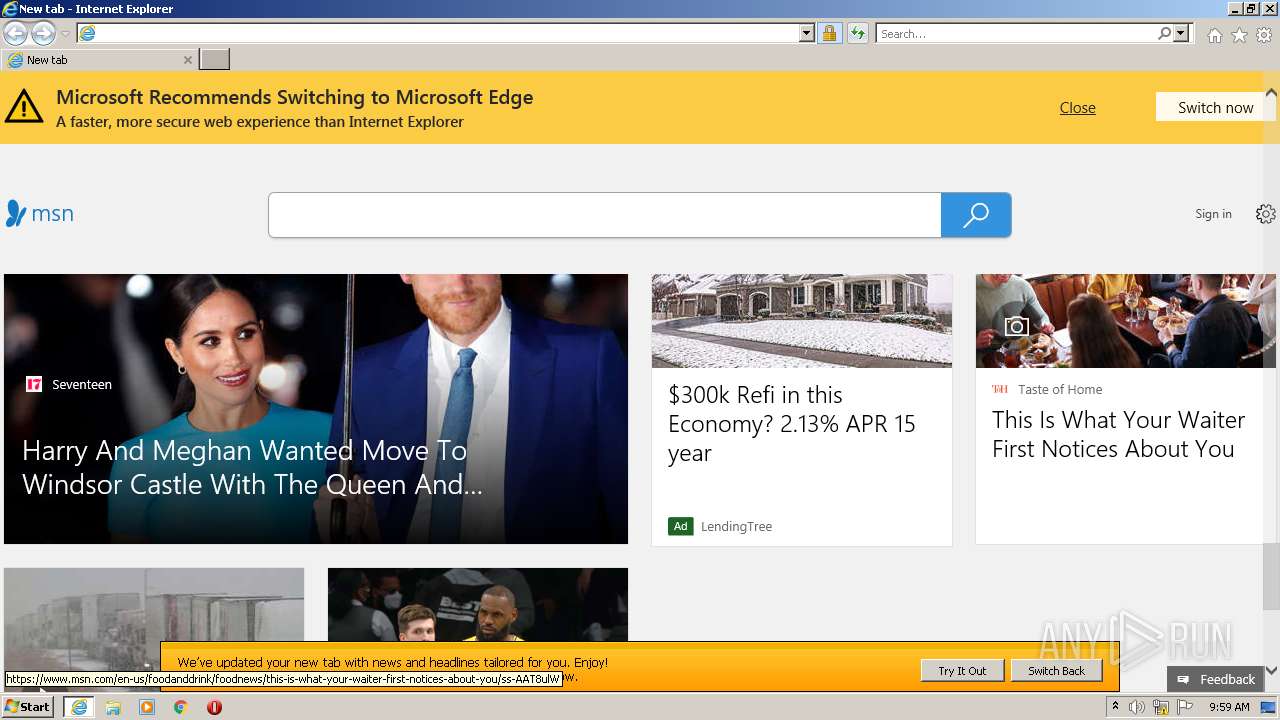Open the security lock report icon
The image size is (1280, 720).
click(829, 33)
